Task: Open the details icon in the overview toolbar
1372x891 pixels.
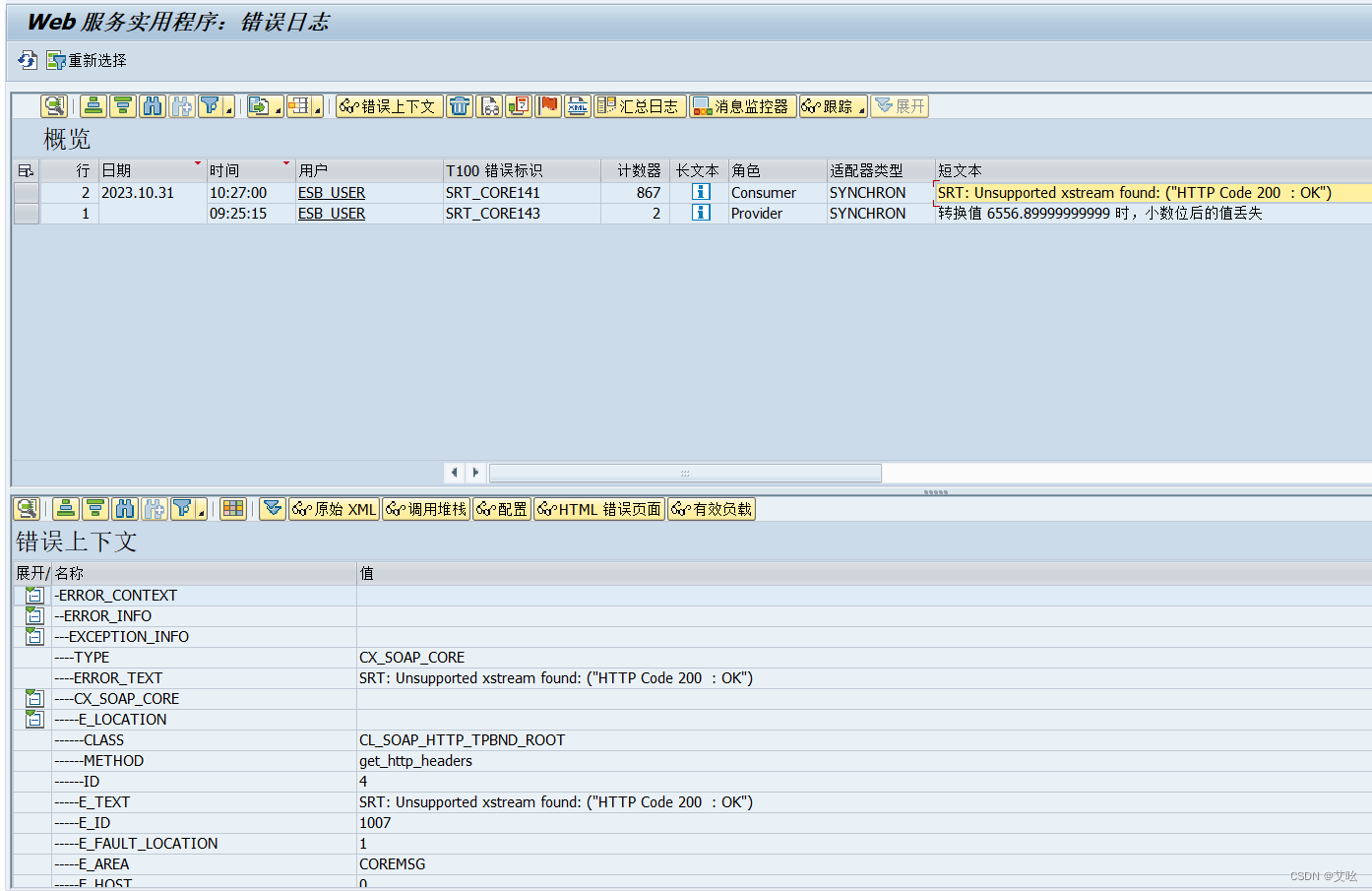Action: (54, 106)
